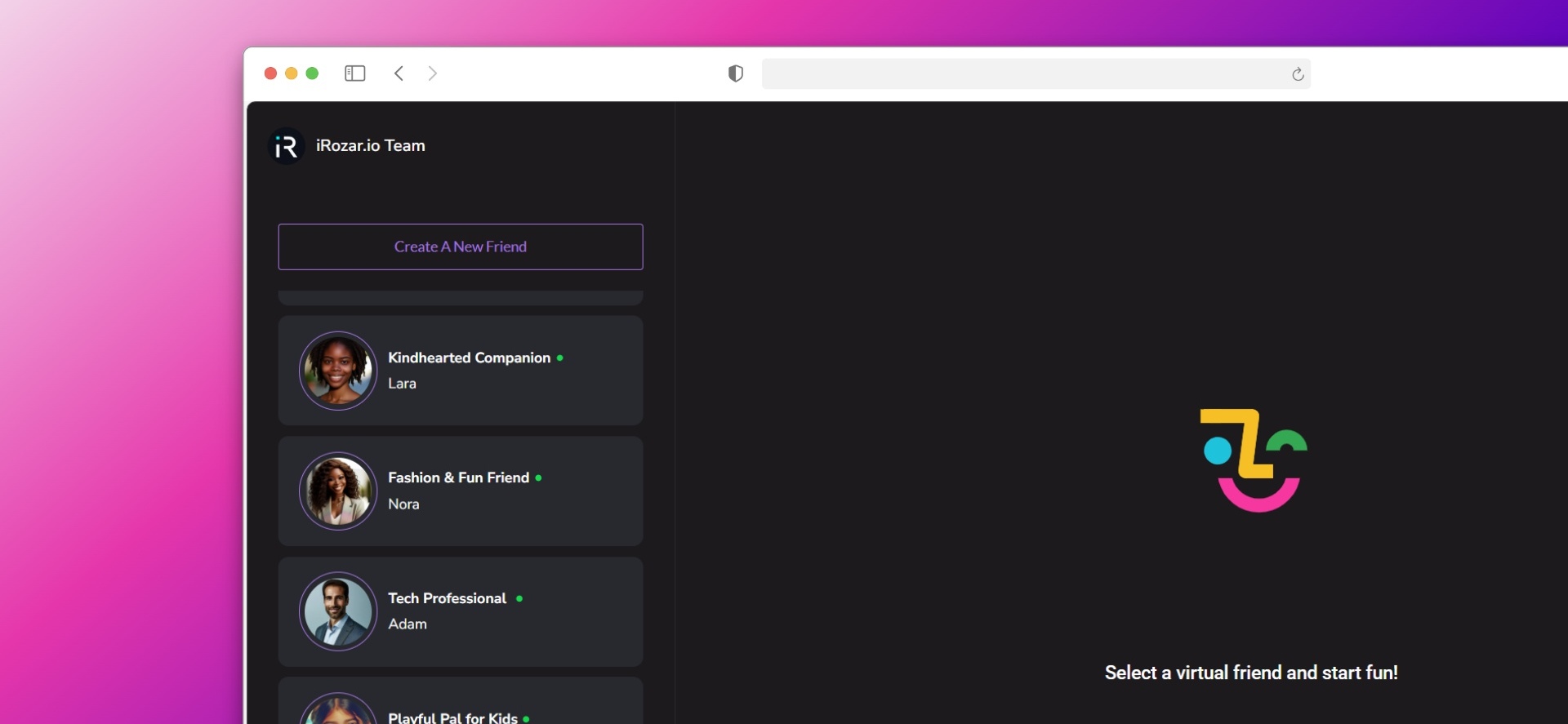The width and height of the screenshot is (1568, 724).
Task: Click the iRozar.io Team name
Action: 371,145
